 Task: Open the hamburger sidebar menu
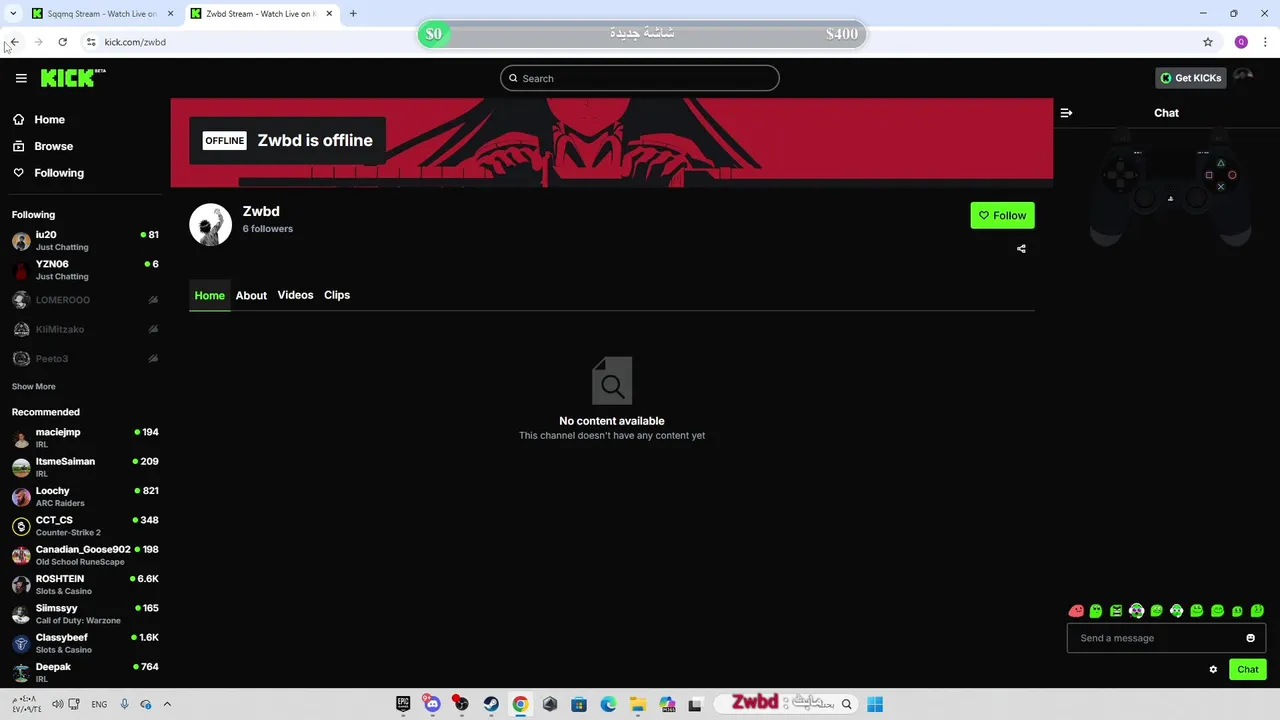coord(21,78)
